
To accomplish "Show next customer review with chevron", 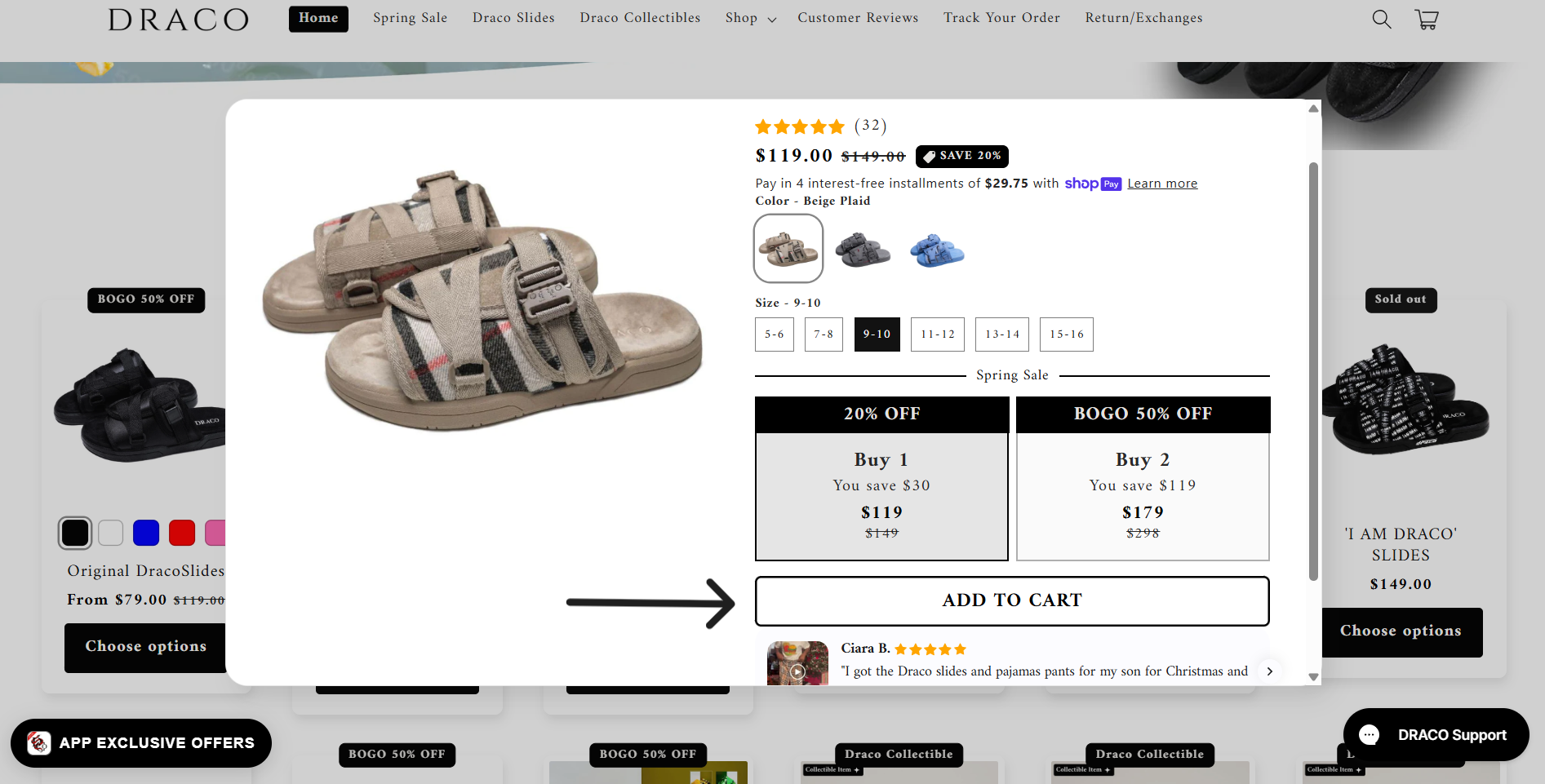I will pyautogui.click(x=1269, y=671).
